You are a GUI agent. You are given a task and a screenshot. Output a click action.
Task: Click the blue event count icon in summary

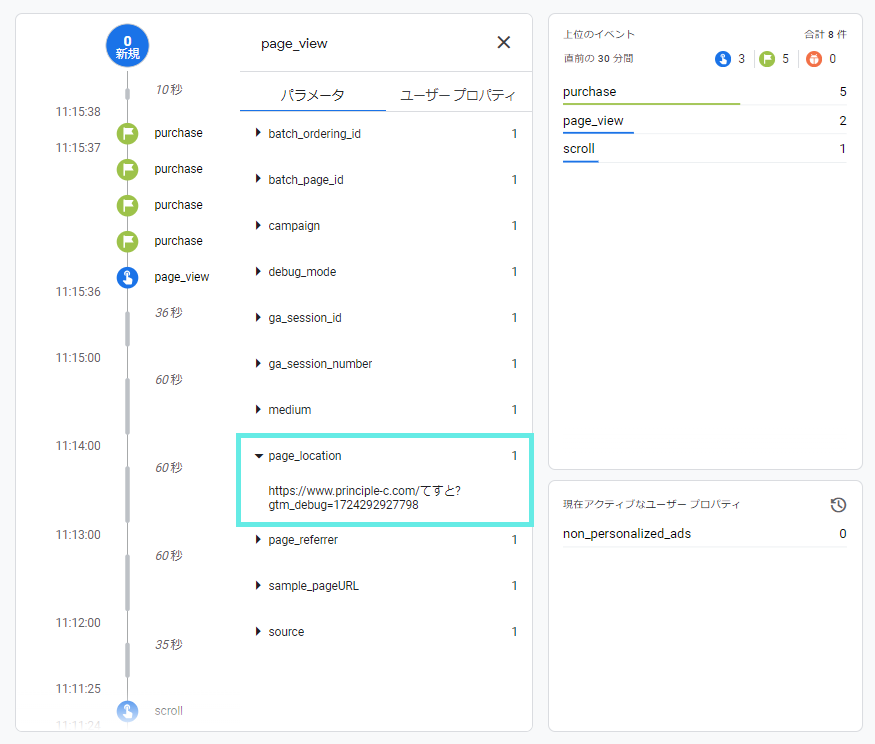(x=723, y=59)
